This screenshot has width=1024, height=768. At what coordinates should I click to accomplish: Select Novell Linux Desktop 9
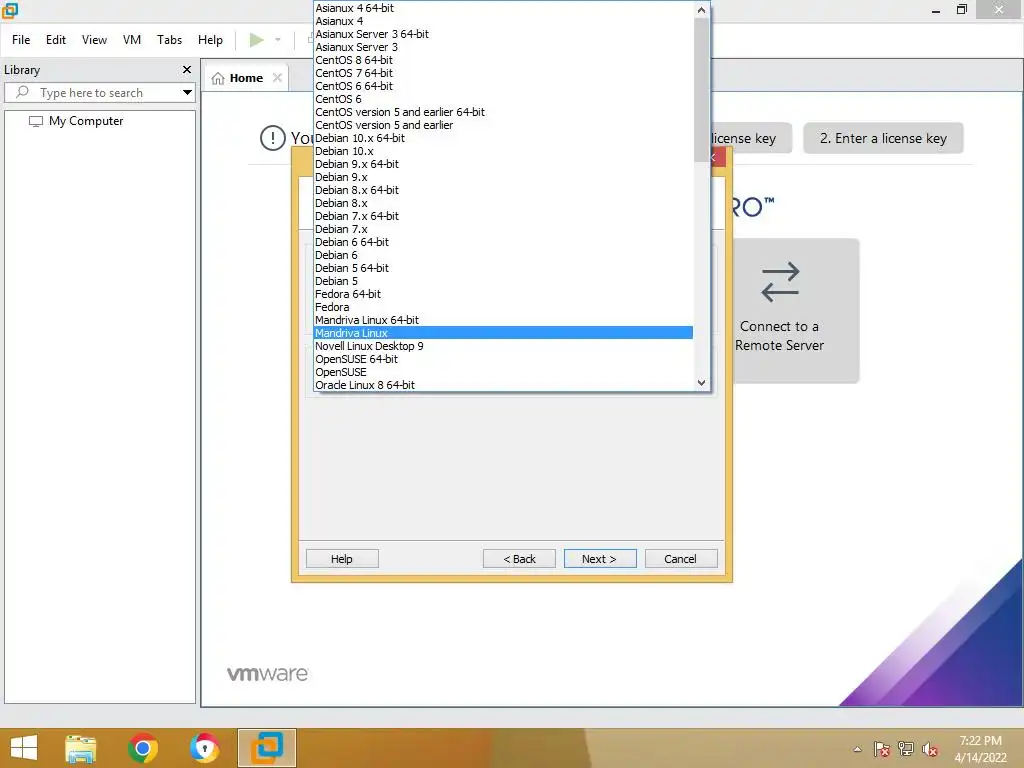[x=503, y=346]
